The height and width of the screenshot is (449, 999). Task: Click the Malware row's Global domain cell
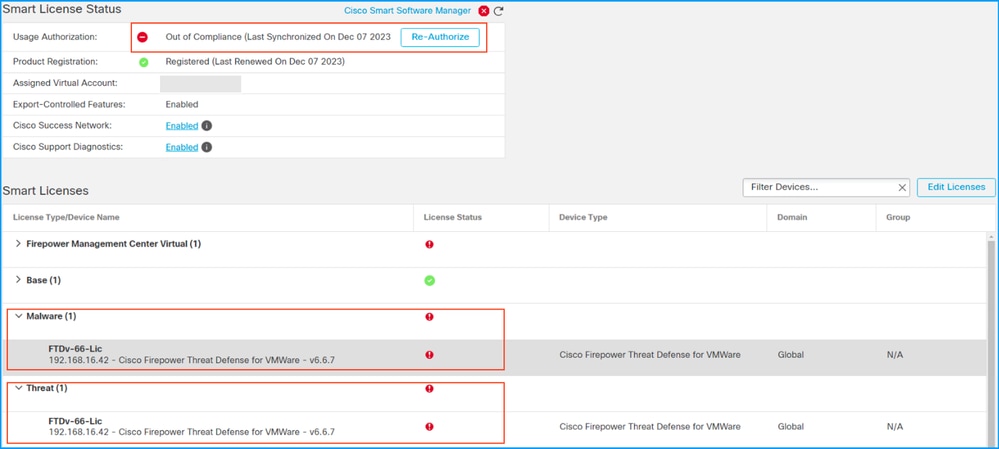790,355
